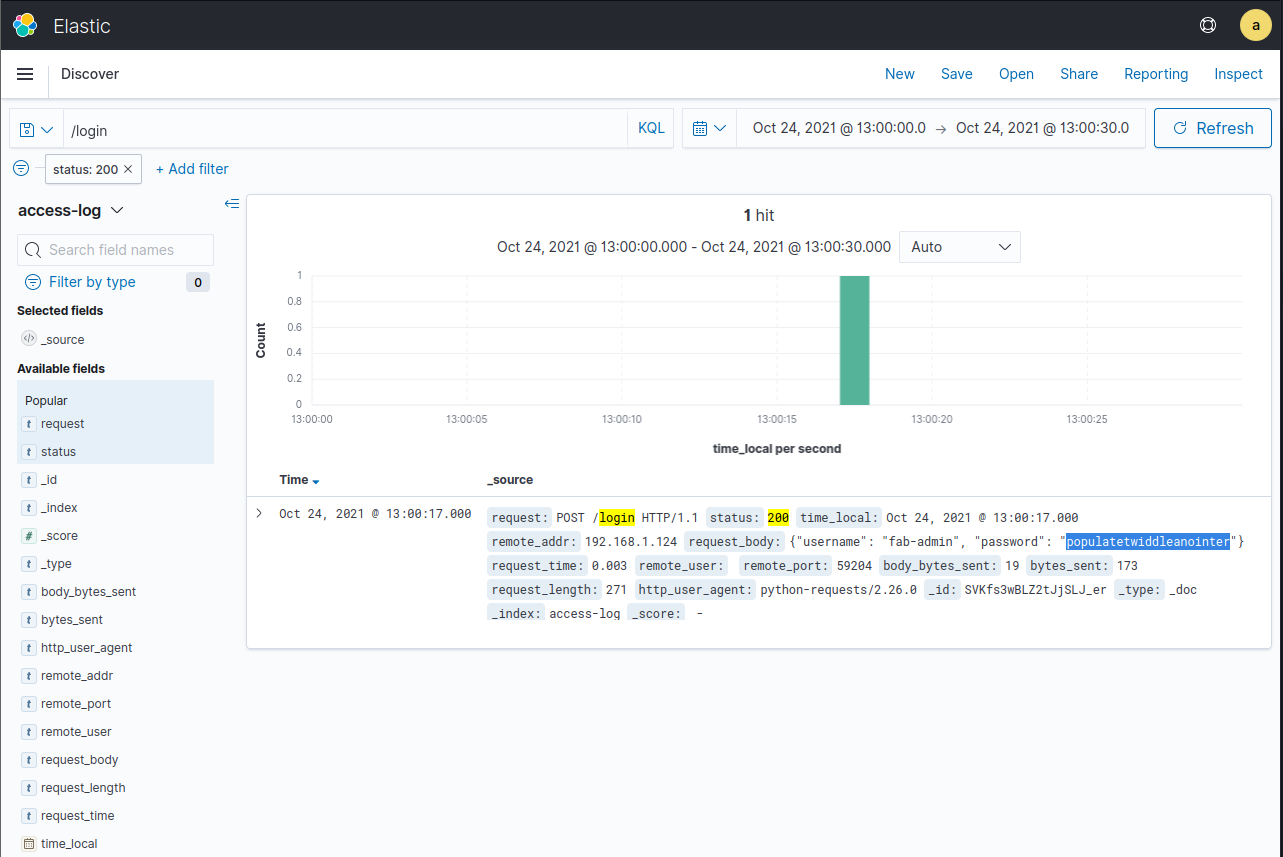Click the Search field names box

[116, 250]
